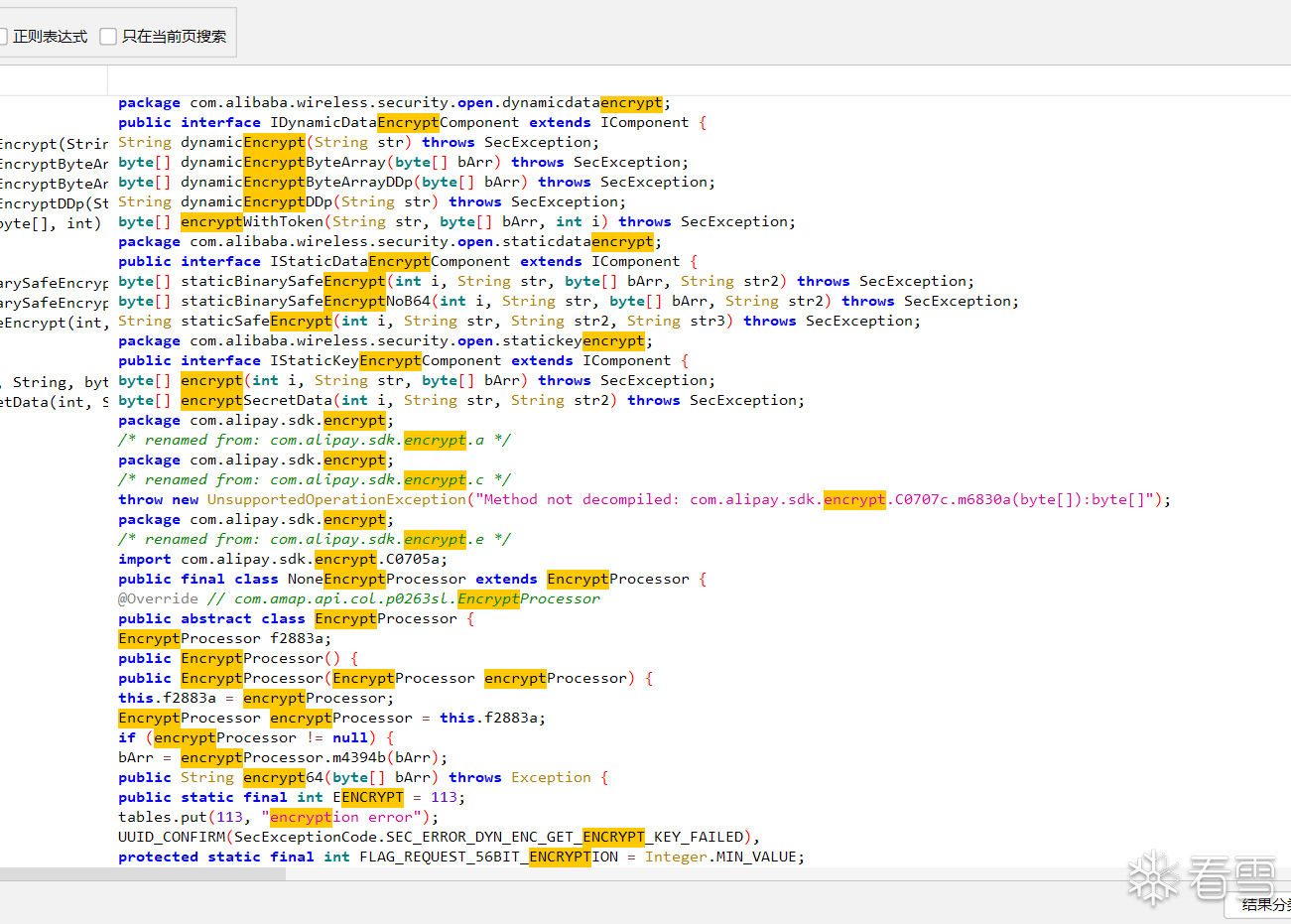Select the dynamicdataencrypt package result row
This screenshot has width=1291, height=924.
[x=394, y=103]
